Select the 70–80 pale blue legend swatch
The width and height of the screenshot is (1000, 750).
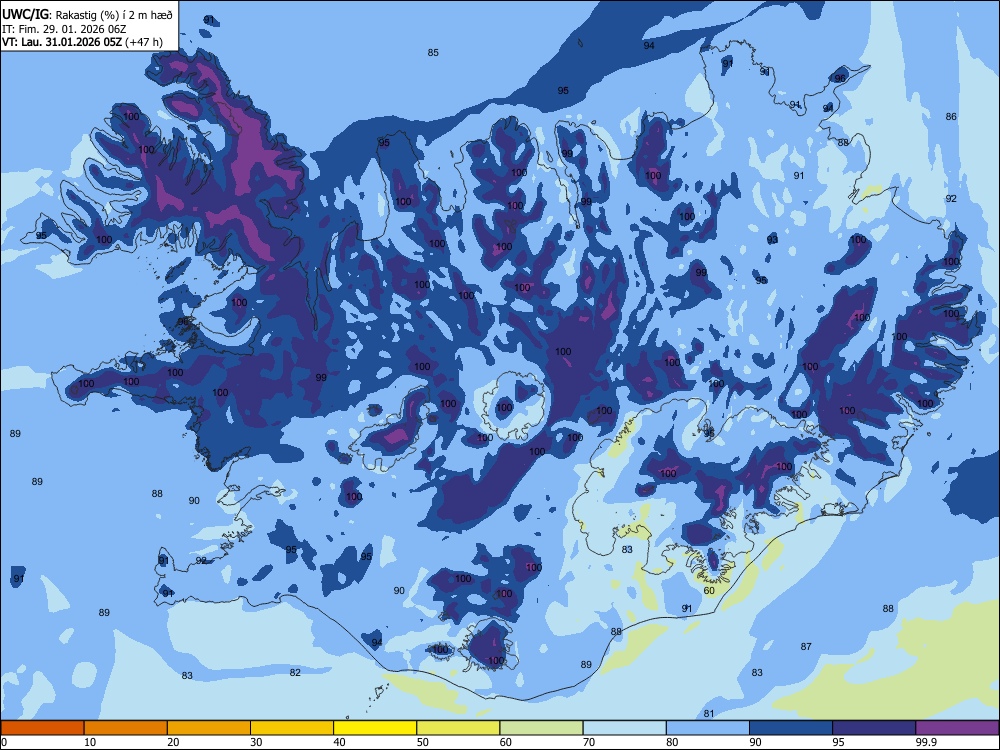624,728
